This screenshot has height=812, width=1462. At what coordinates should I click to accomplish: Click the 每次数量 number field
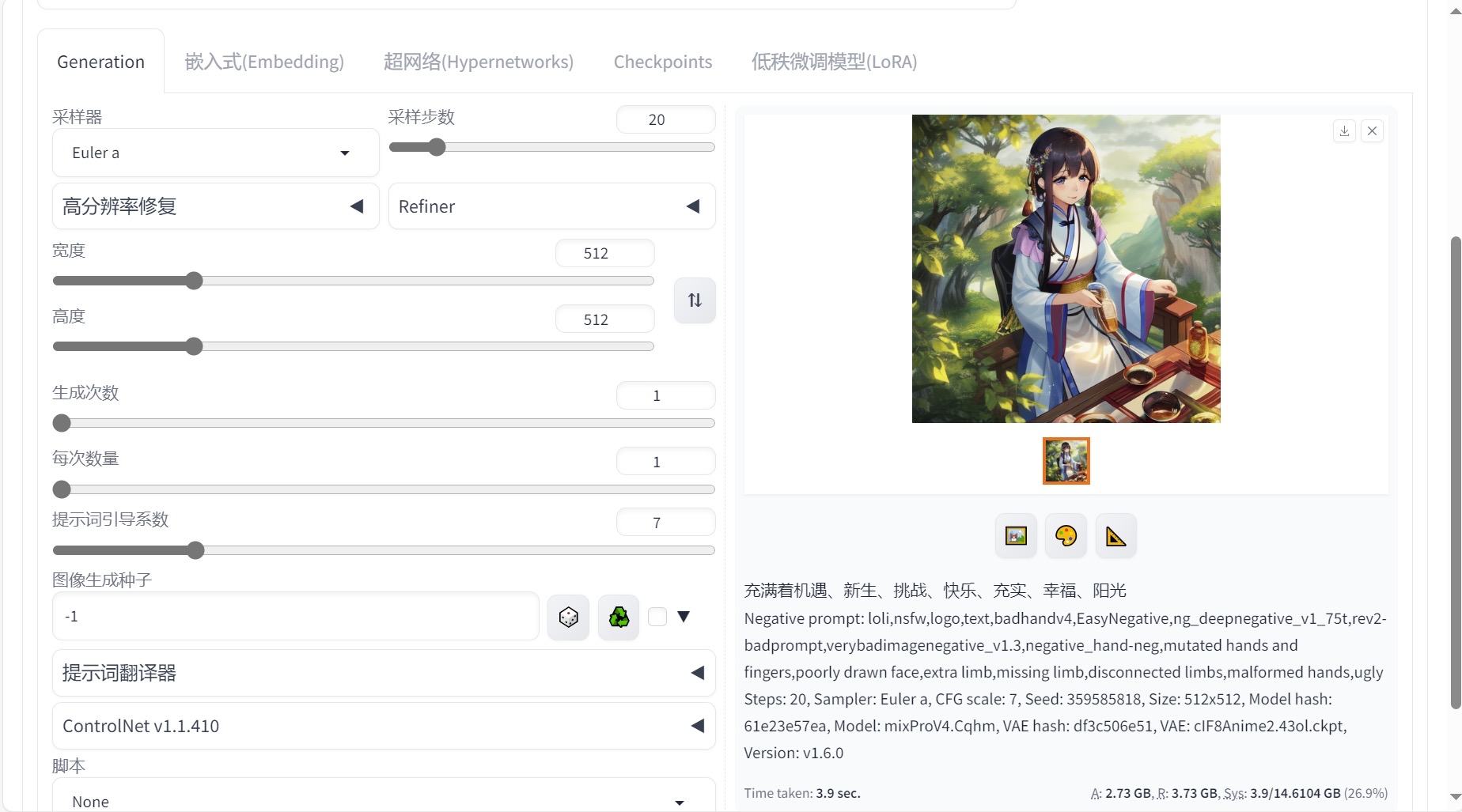click(x=665, y=462)
